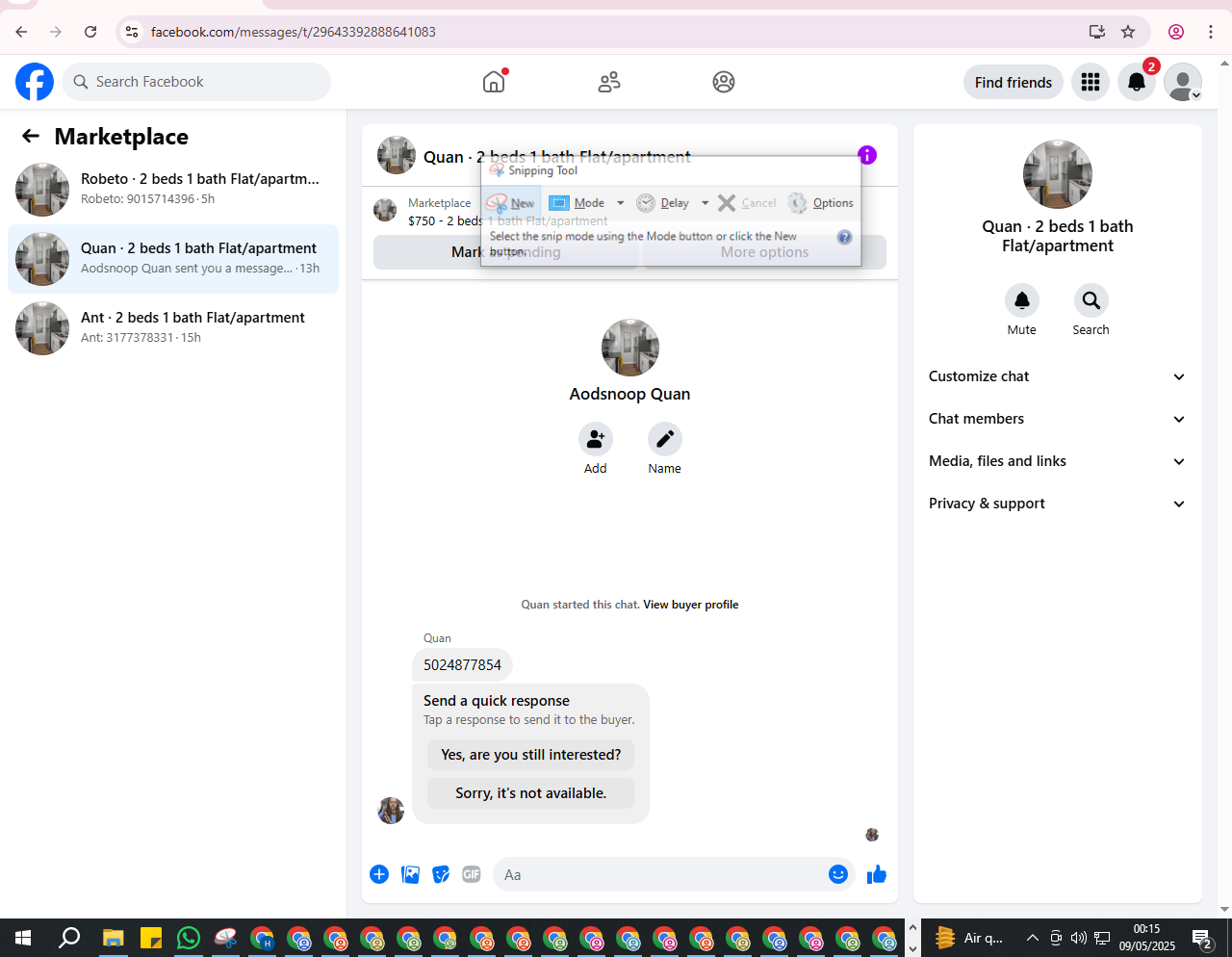Screen dimensions: 1232x957
Task: Open the Ant conversation
Action: [173, 328]
